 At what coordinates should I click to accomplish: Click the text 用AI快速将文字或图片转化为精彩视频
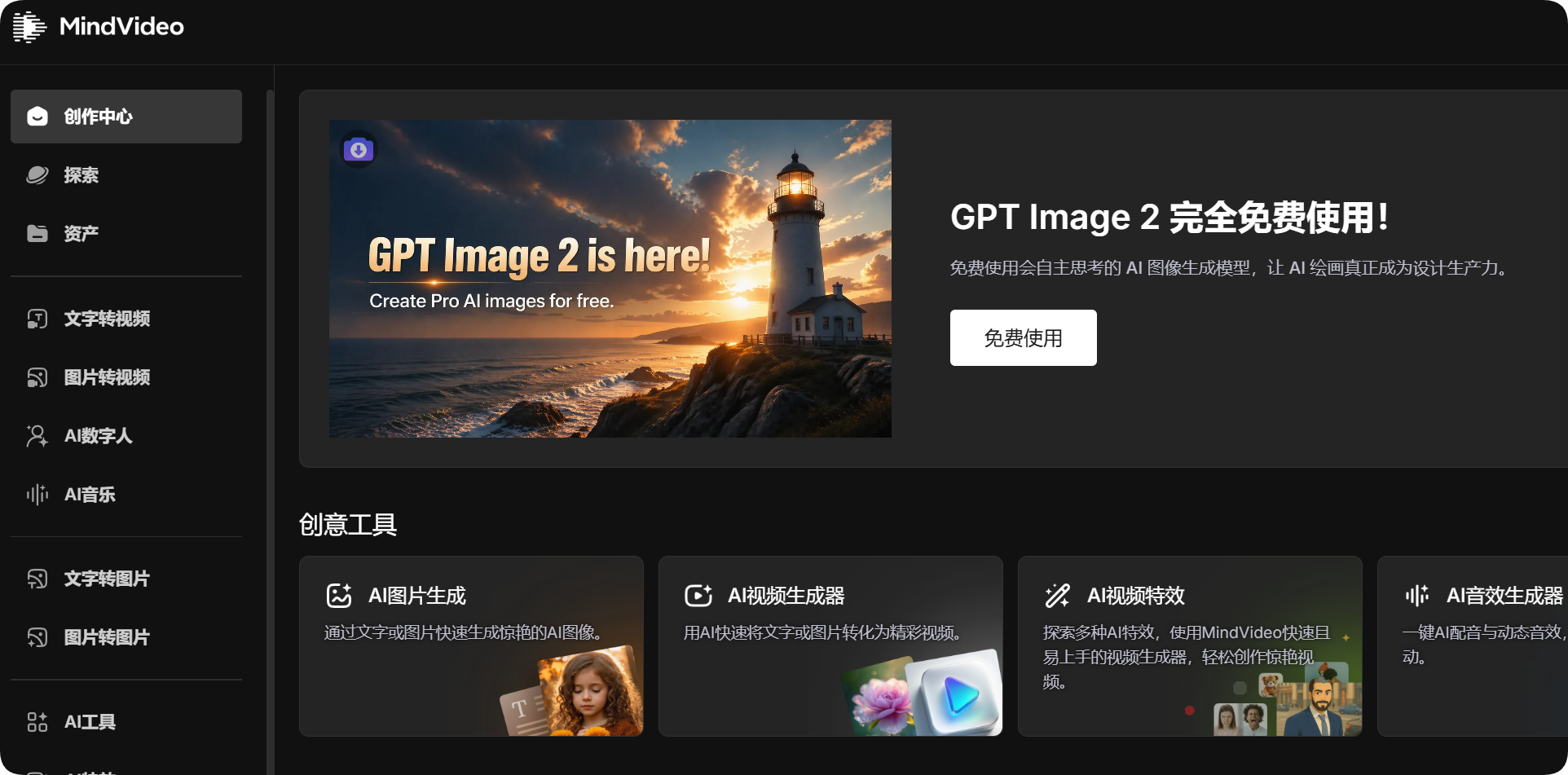822,632
